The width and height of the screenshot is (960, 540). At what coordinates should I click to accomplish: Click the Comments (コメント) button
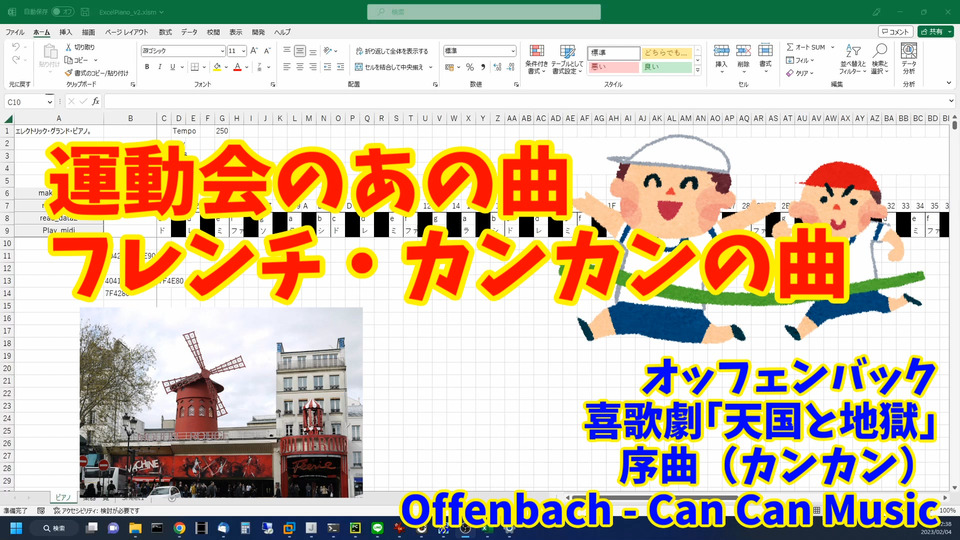896,31
